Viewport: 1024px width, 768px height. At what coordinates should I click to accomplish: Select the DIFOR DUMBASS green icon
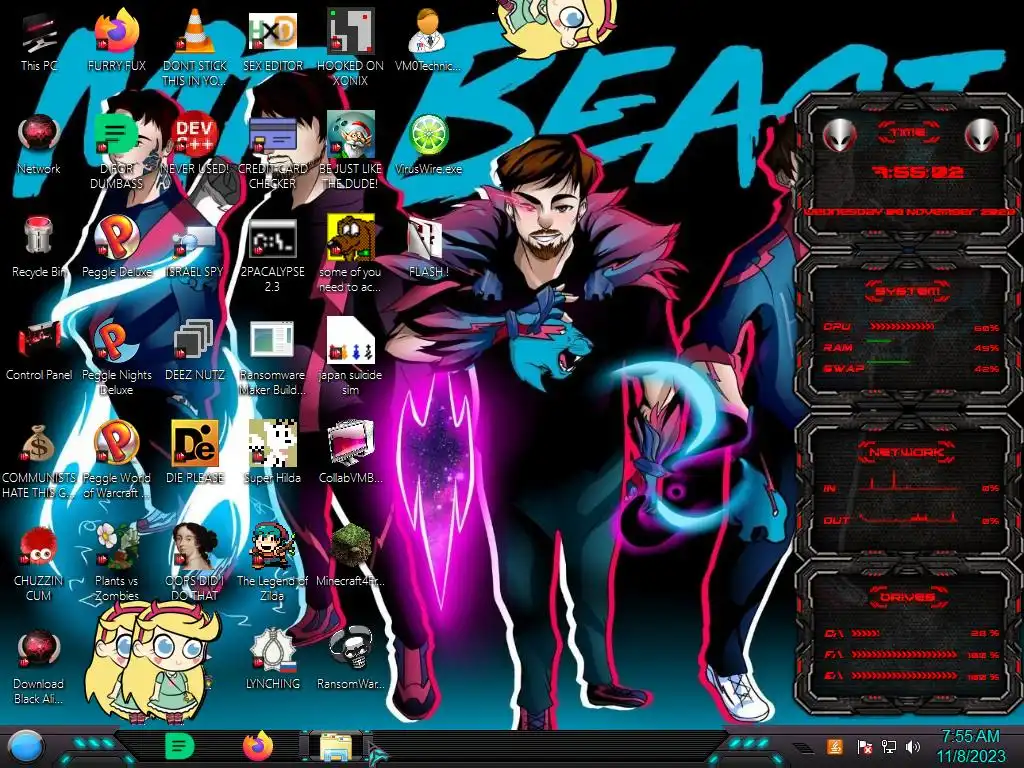[116, 135]
